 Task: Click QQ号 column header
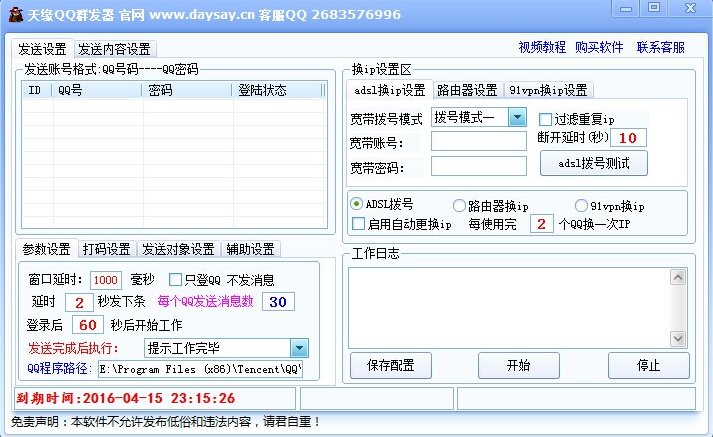97,90
